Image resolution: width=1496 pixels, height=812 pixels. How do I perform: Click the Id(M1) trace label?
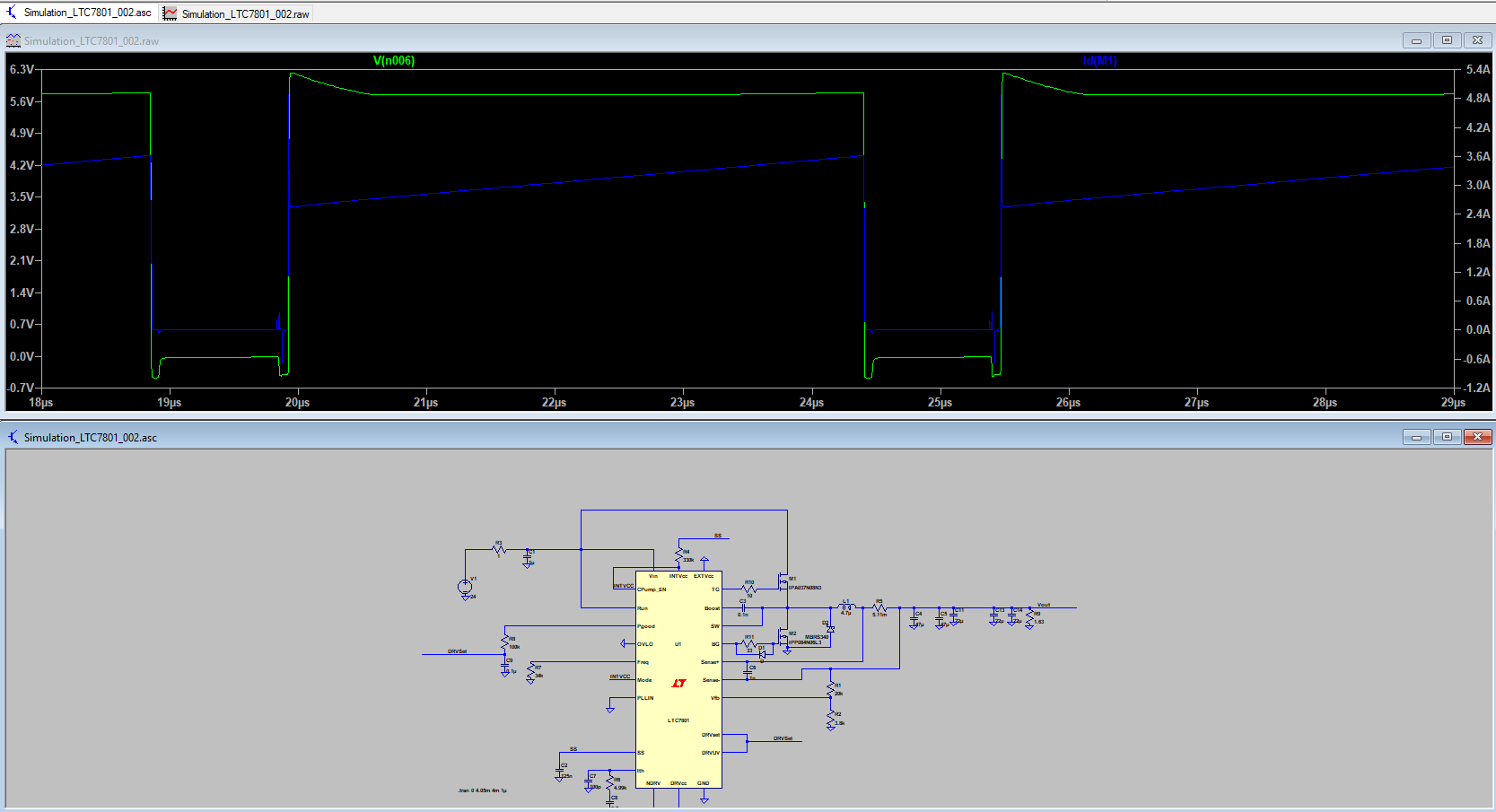1099,60
